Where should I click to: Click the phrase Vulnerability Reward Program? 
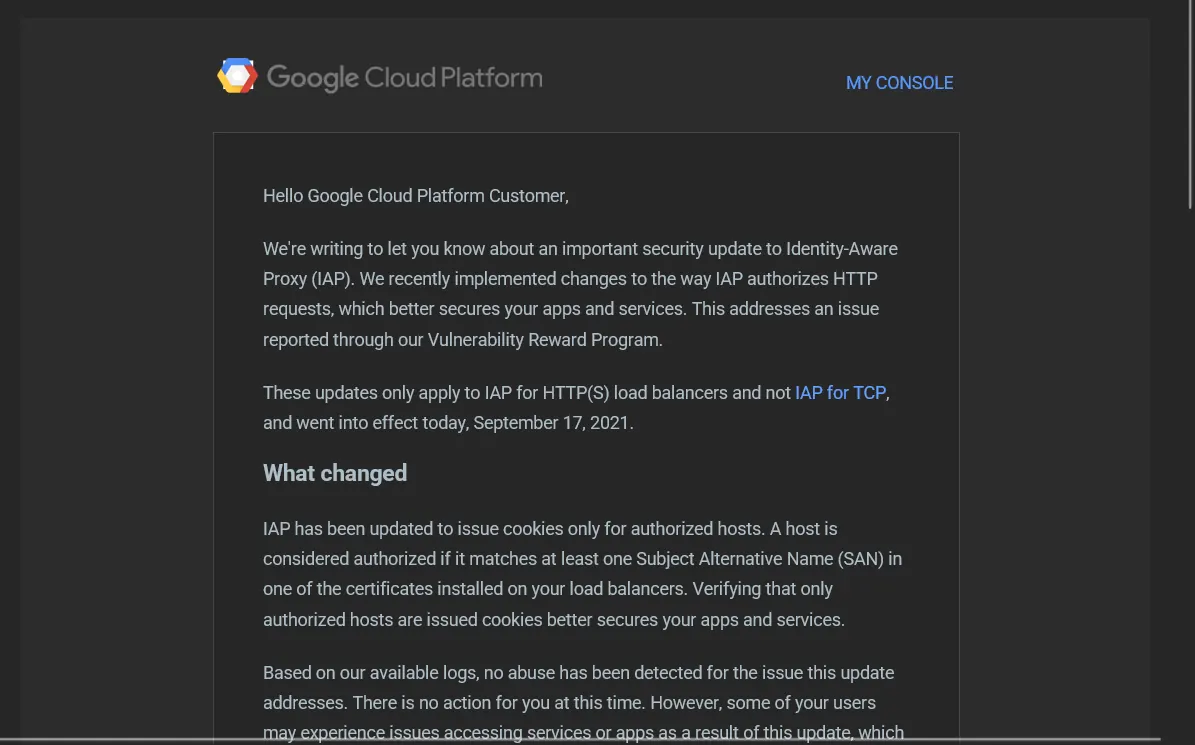click(544, 340)
